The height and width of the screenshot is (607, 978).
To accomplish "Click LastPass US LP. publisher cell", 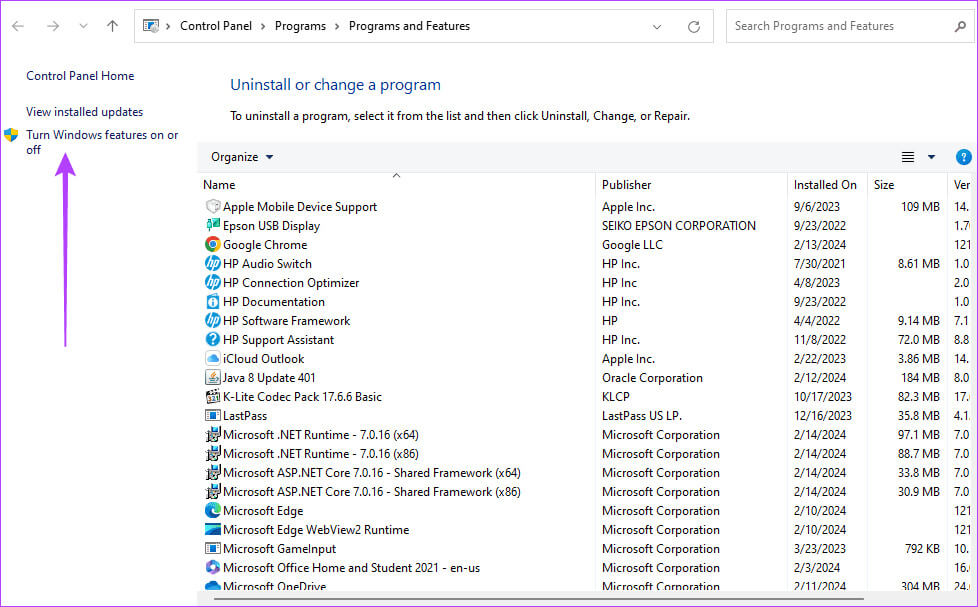I will [x=642, y=415].
